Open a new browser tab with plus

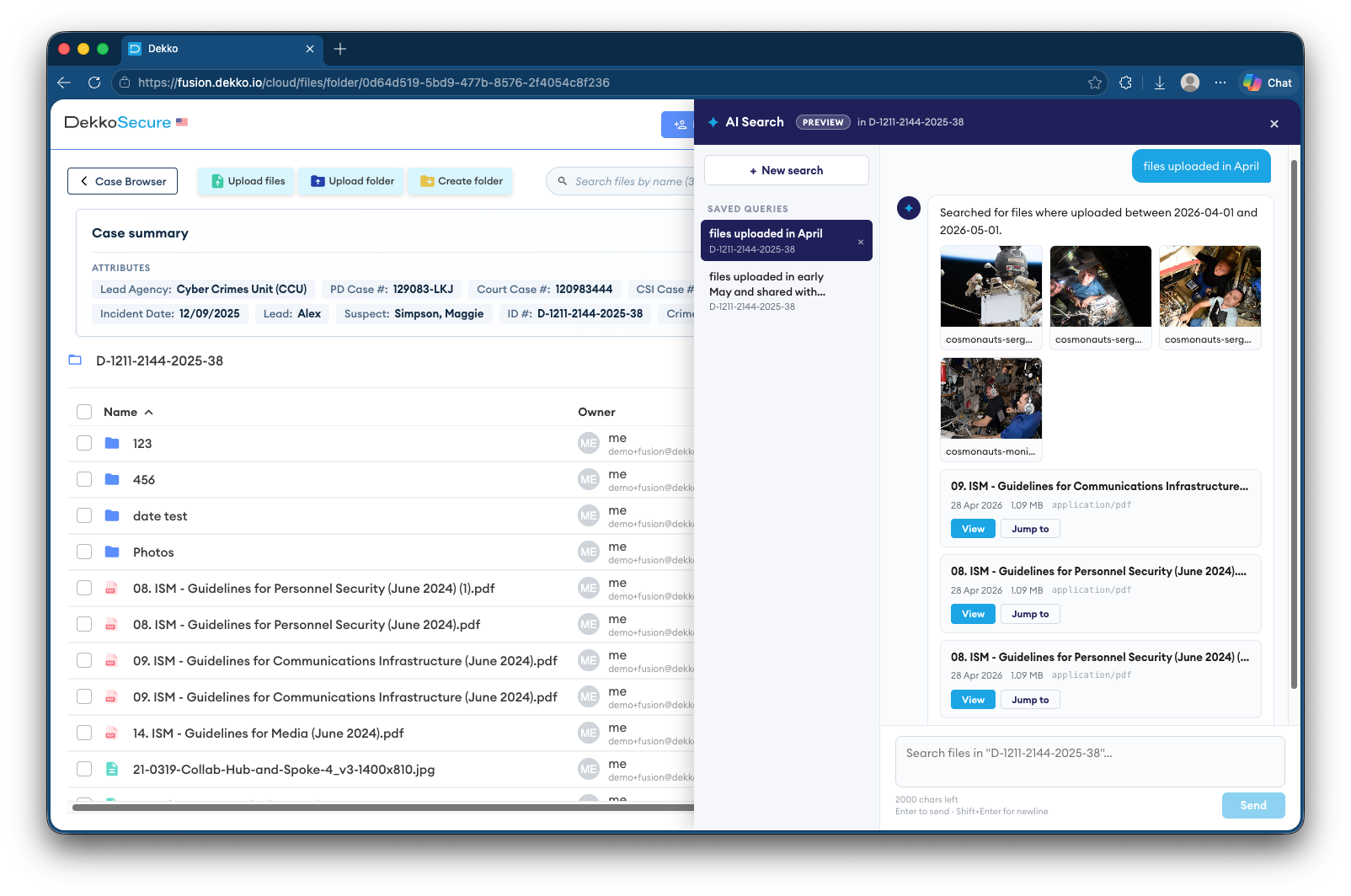pyautogui.click(x=340, y=49)
